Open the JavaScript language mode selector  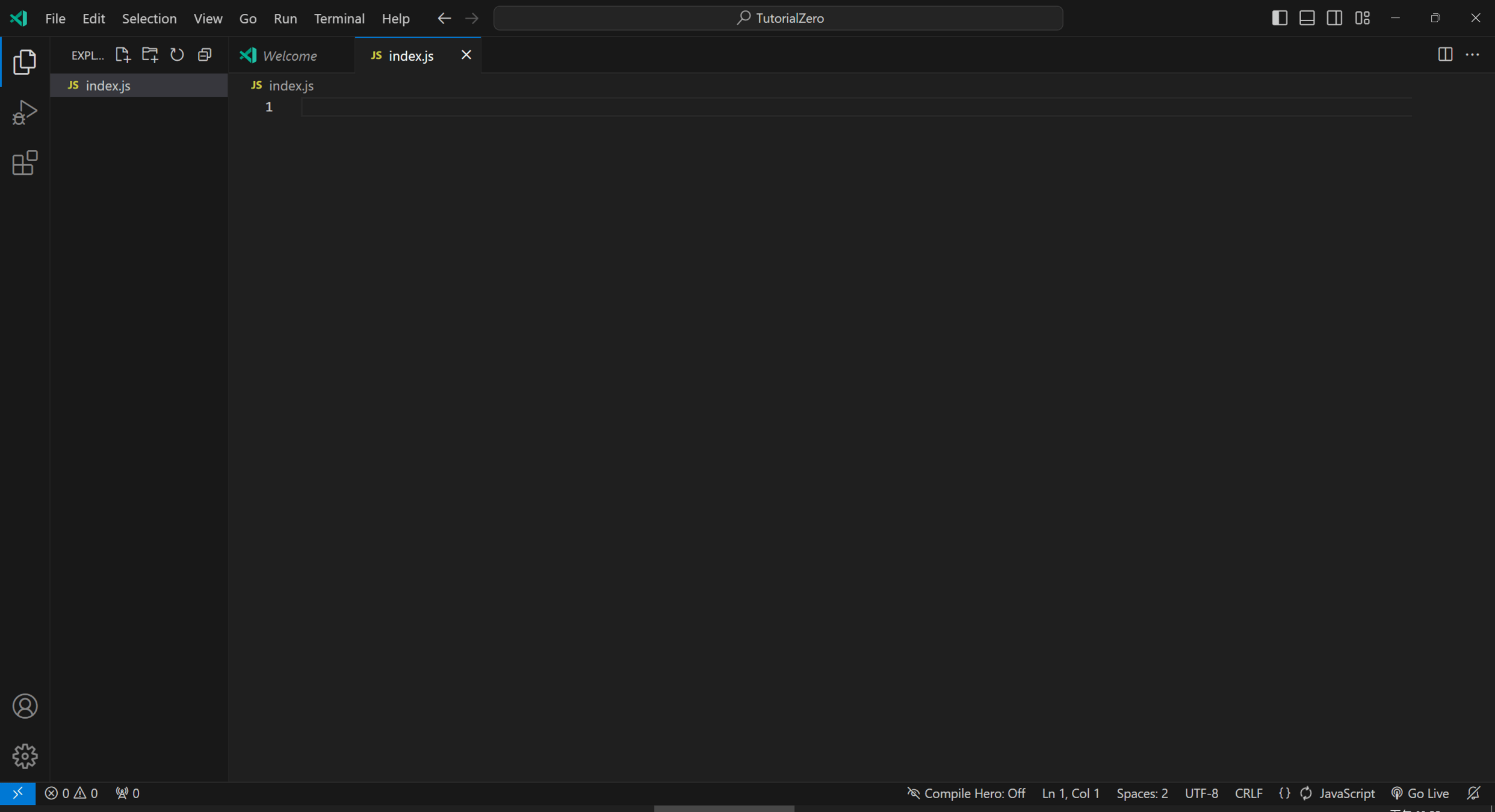[x=1346, y=793]
